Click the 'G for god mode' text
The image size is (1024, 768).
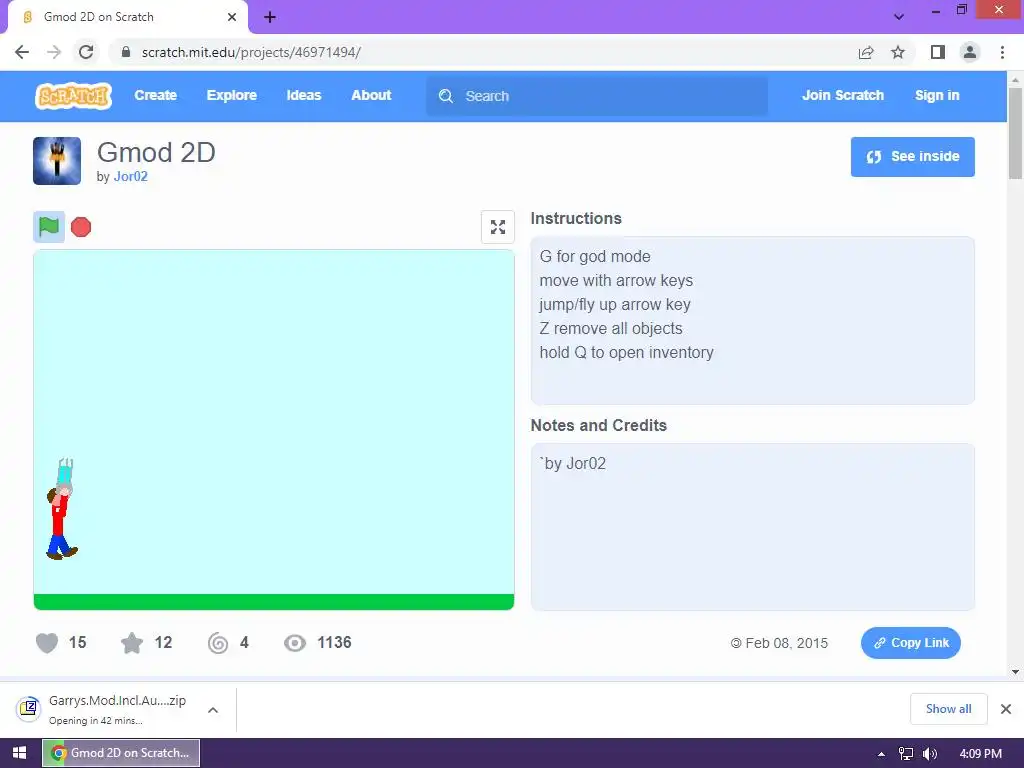[595, 257]
